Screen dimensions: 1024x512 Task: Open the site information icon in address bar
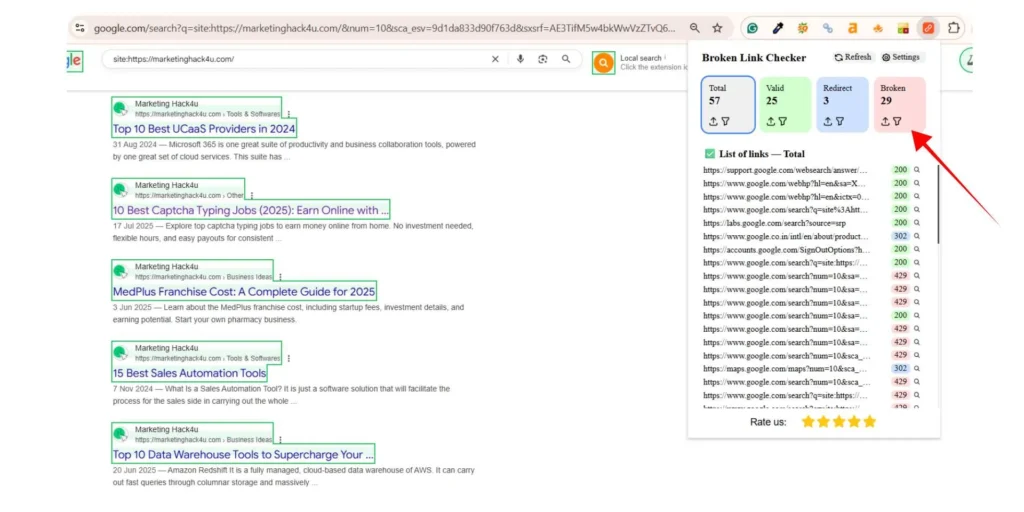click(80, 28)
